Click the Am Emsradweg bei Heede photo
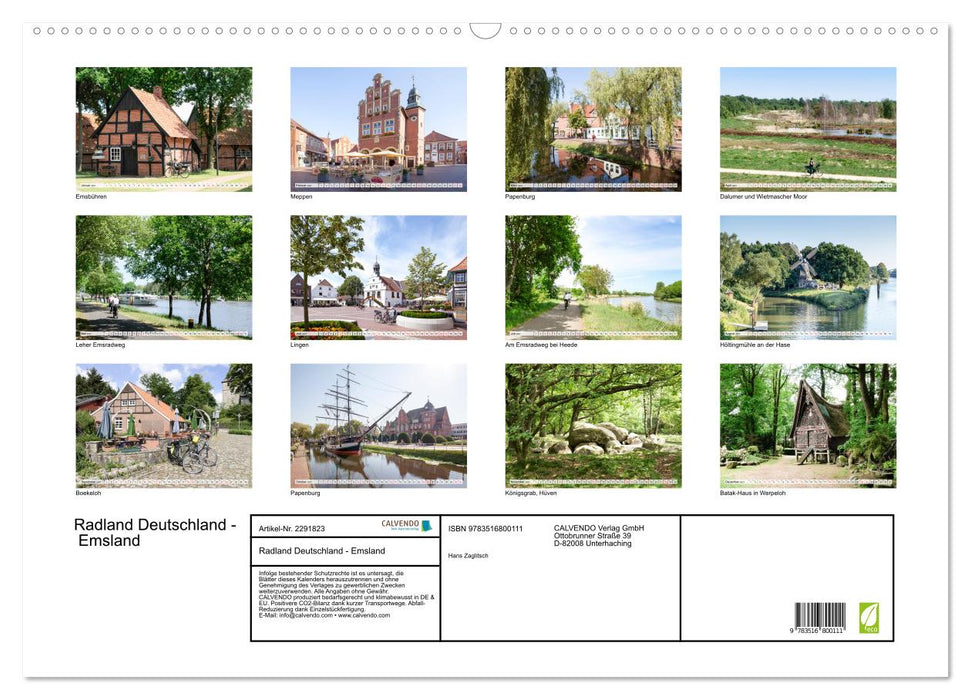Viewport: 971px width, 700px height. (593, 278)
